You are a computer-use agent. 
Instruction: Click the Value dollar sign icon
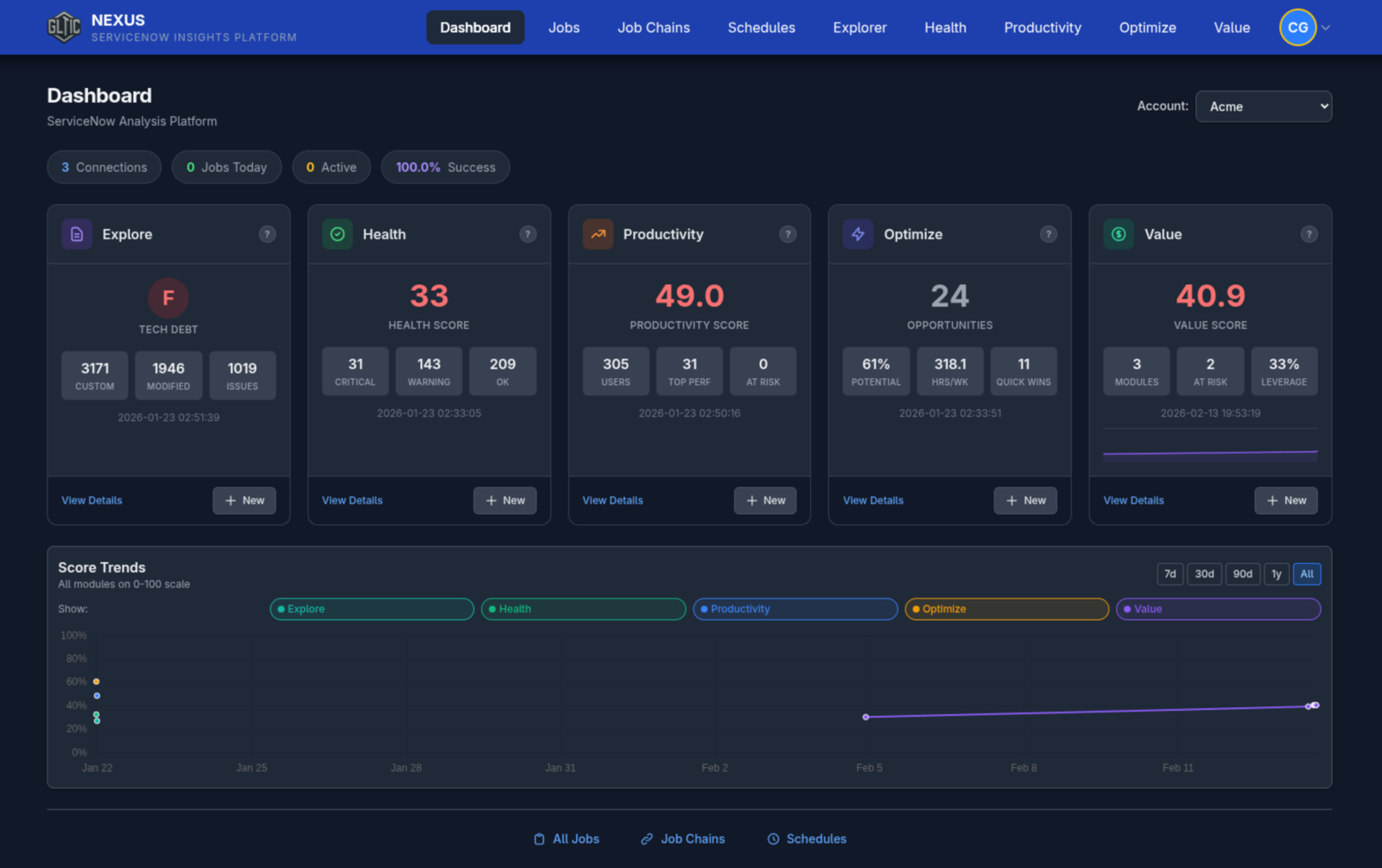(x=1119, y=234)
